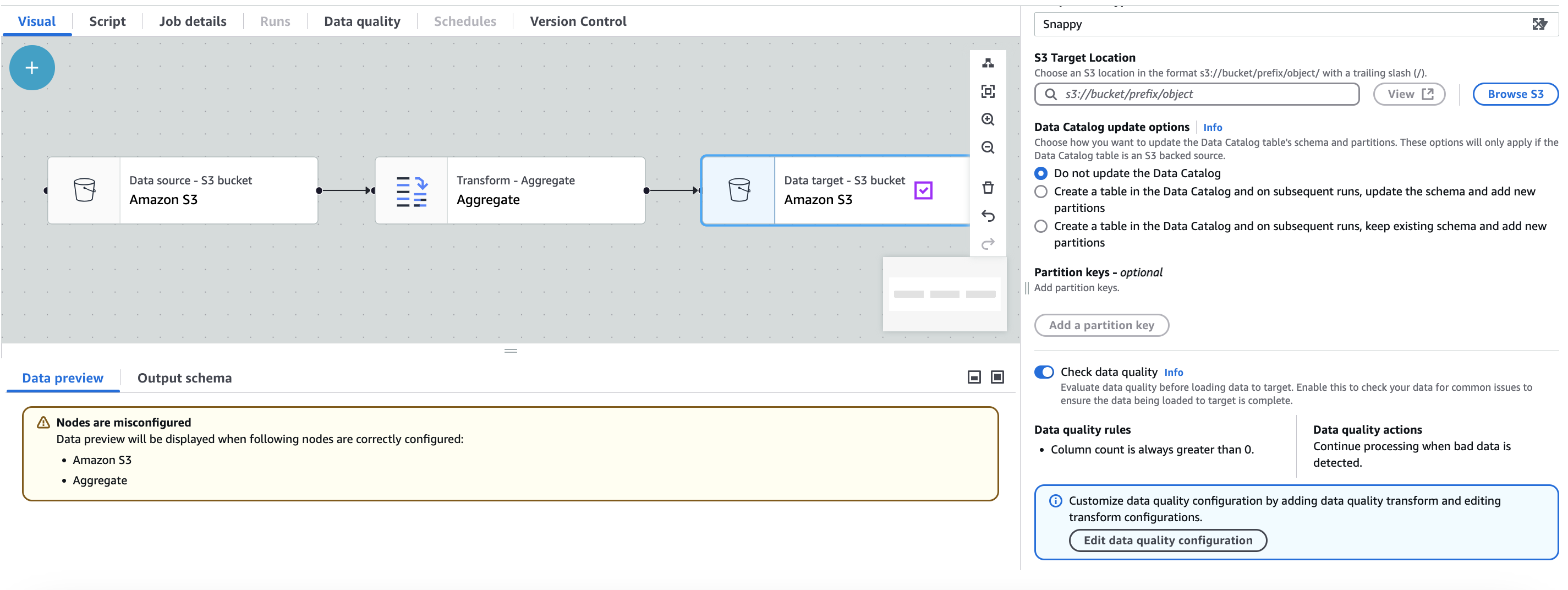Select the 'keep existing schema' radio option
Image resolution: width=1568 pixels, height=590 pixels.
click(1041, 227)
